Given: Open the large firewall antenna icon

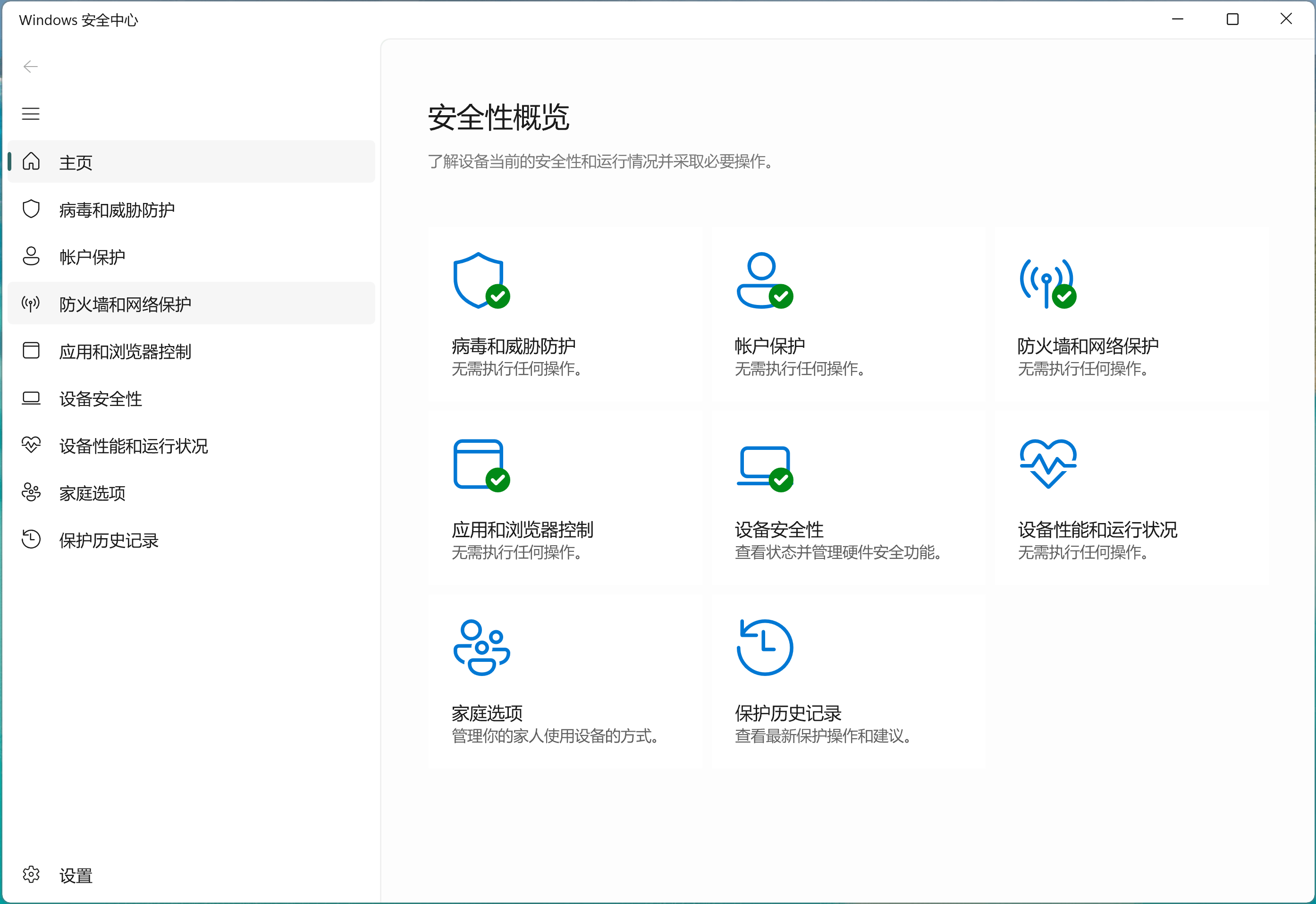Looking at the screenshot, I should tap(1047, 283).
